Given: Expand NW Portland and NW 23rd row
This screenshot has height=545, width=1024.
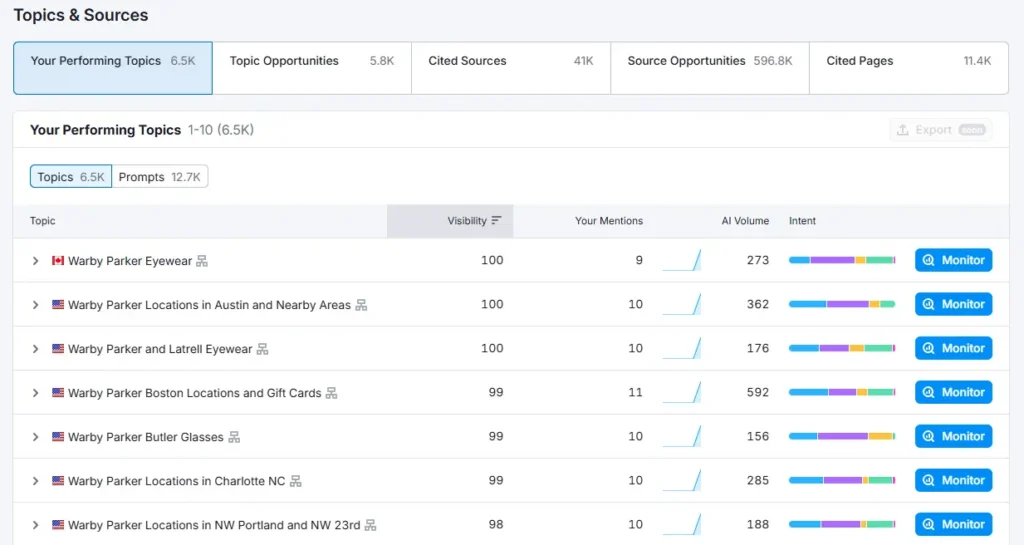Looking at the screenshot, I should [35, 525].
